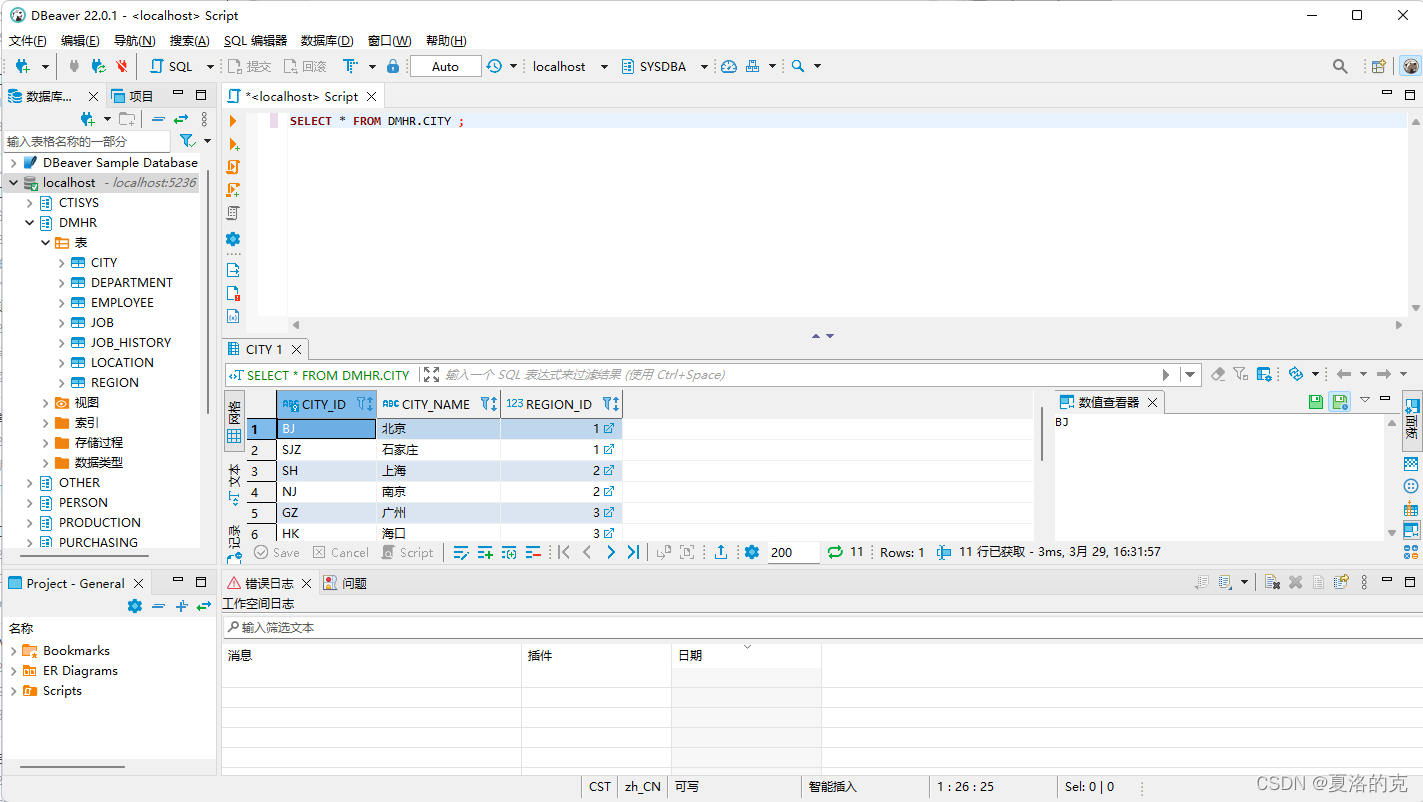Select the 石家庄 cell in CITY_NAME column
Image resolution: width=1423 pixels, height=802 pixels.
click(x=438, y=450)
